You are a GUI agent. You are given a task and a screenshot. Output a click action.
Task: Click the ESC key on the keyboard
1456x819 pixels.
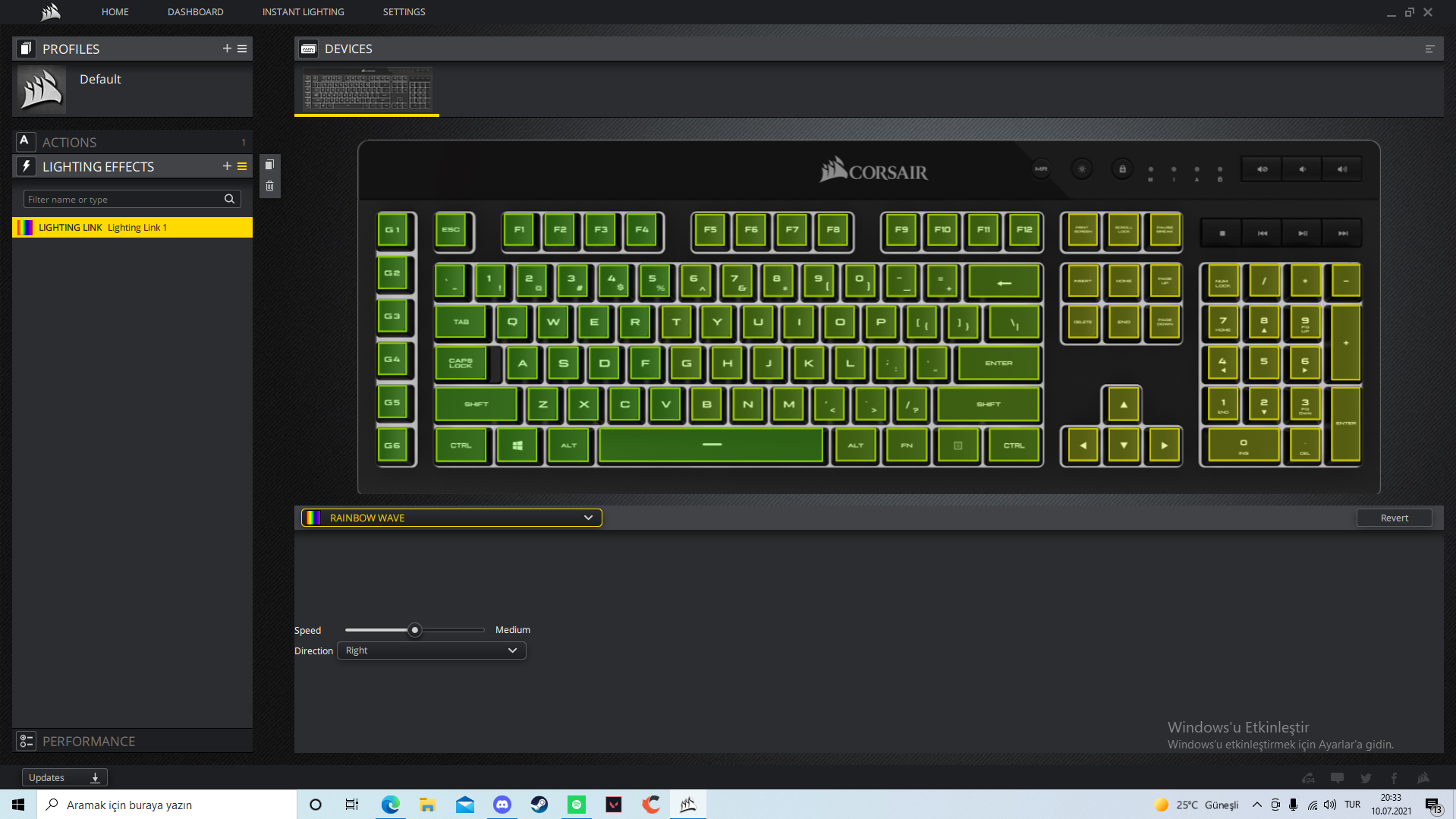[451, 230]
